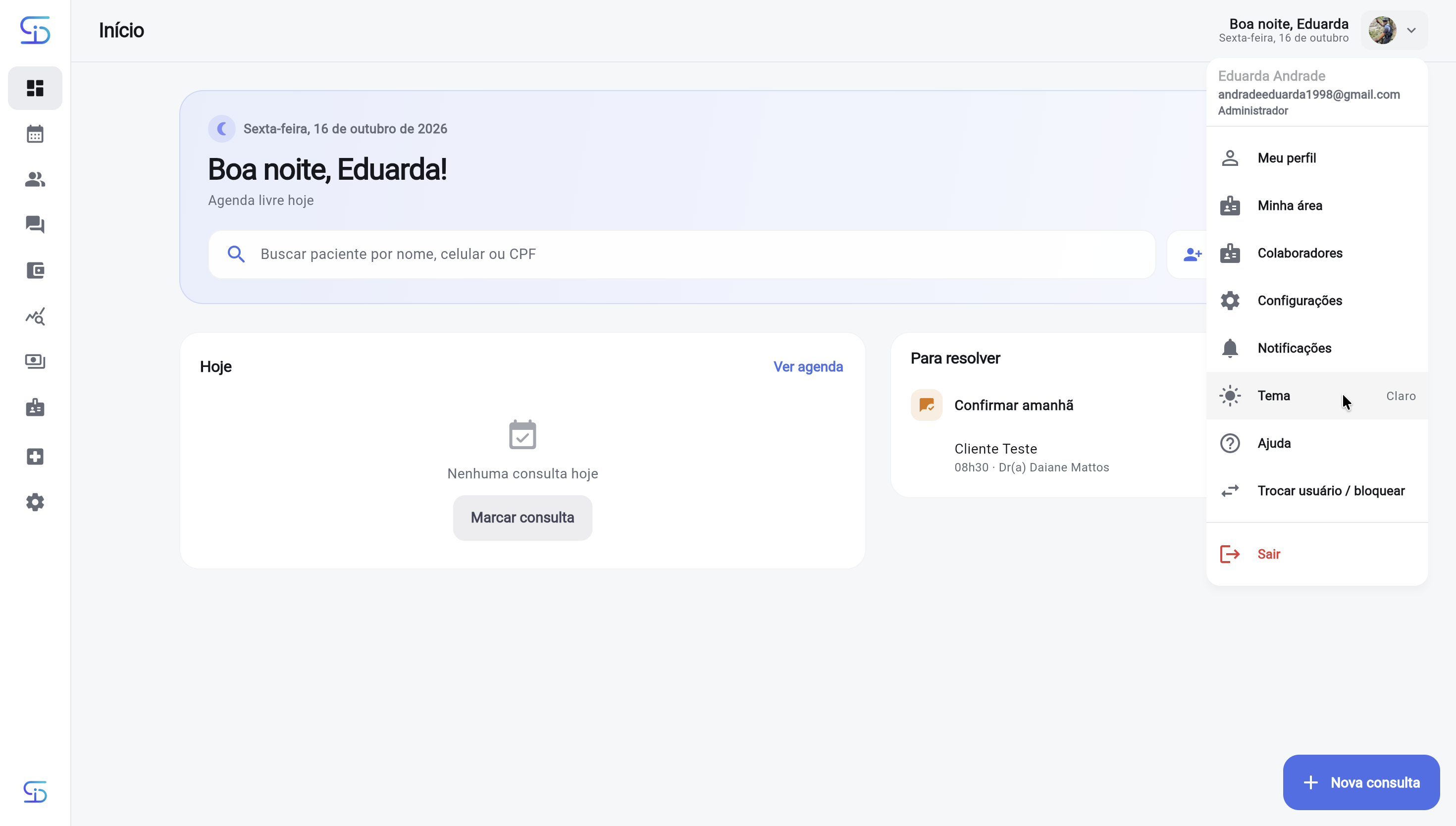Open the medical plus icon in sidebar
The width and height of the screenshot is (1456, 826).
pos(35,457)
